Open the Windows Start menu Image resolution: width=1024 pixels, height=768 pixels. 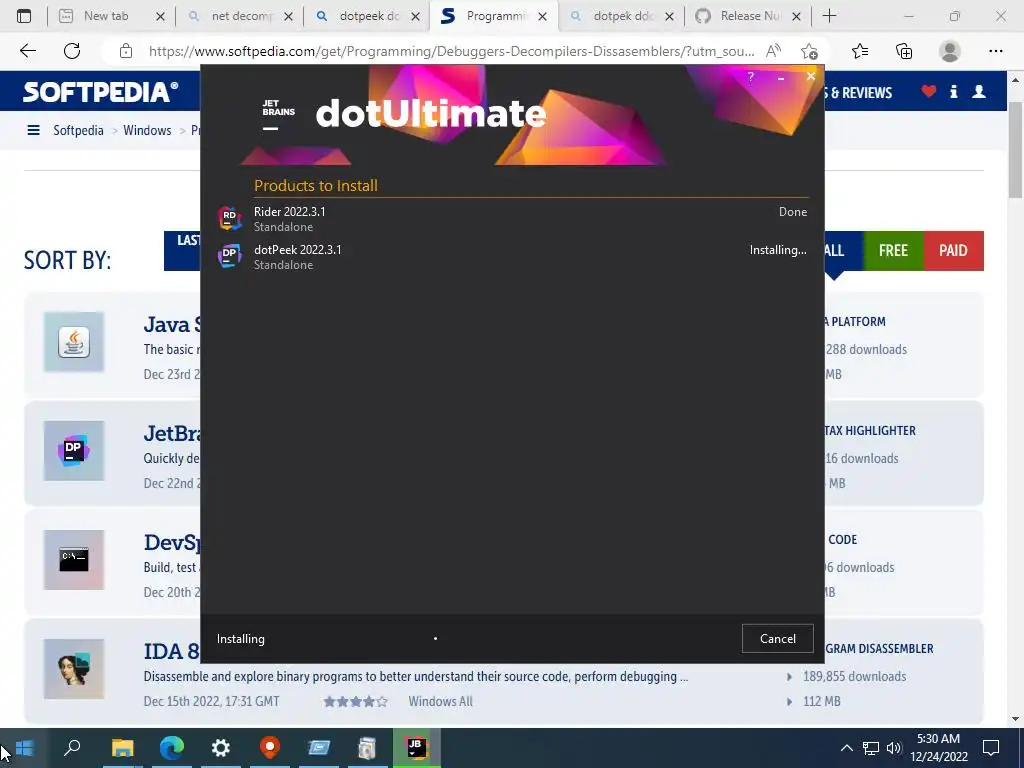click(x=24, y=748)
